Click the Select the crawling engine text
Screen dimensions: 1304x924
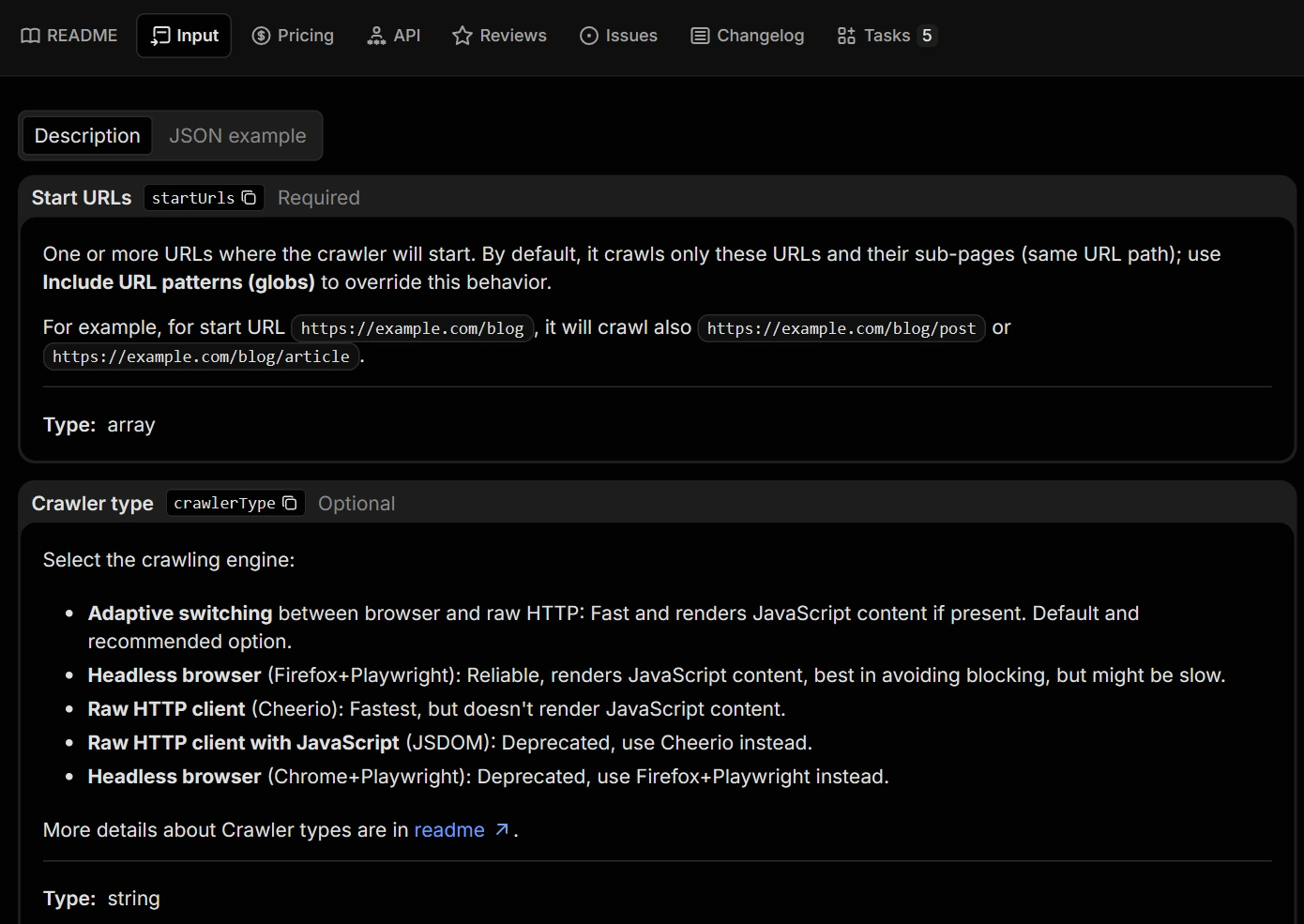click(169, 560)
